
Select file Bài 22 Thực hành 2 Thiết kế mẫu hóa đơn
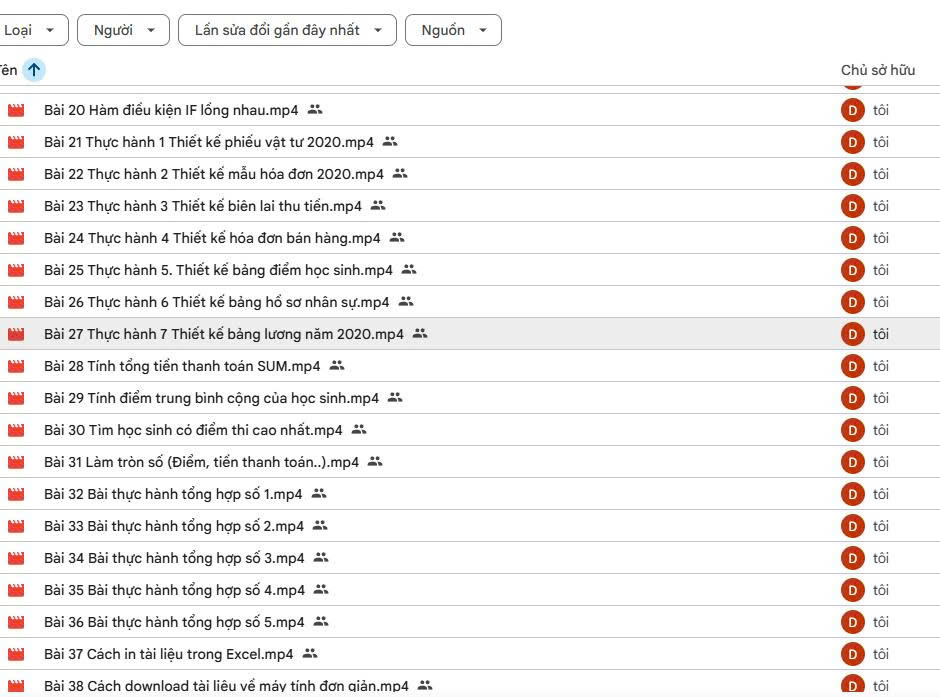click(x=213, y=174)
